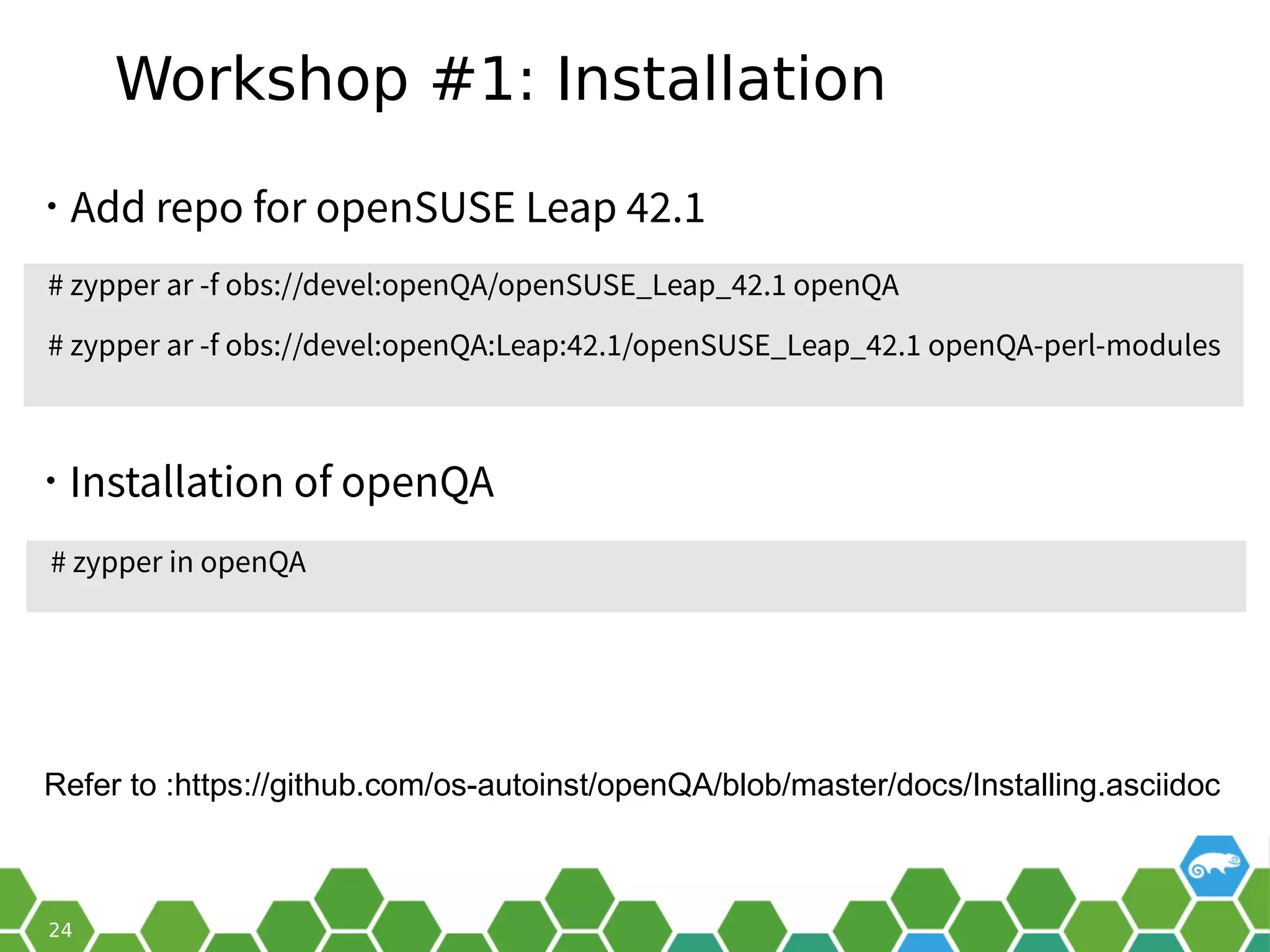This screenshot has width=1270, height=952.
Task: Click the first zypper ar command ending 'openQA'
Action: pyautogui.click(x=473, y=286)
